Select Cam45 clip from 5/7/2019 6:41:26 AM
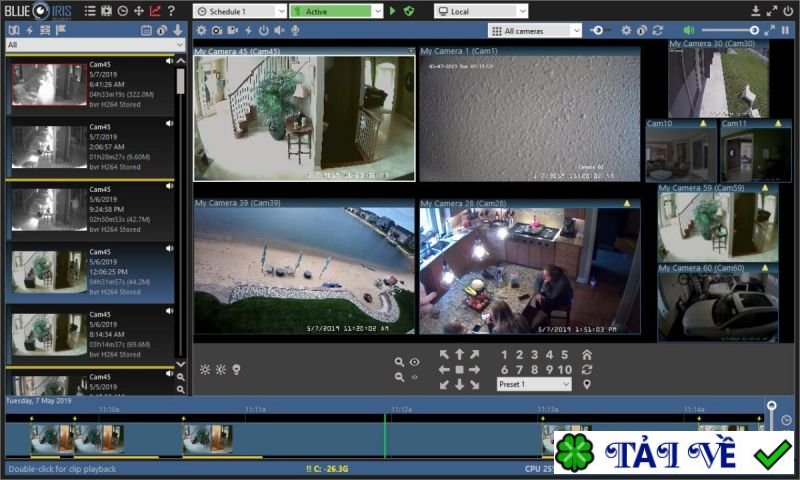 click(x=90, y=84)
